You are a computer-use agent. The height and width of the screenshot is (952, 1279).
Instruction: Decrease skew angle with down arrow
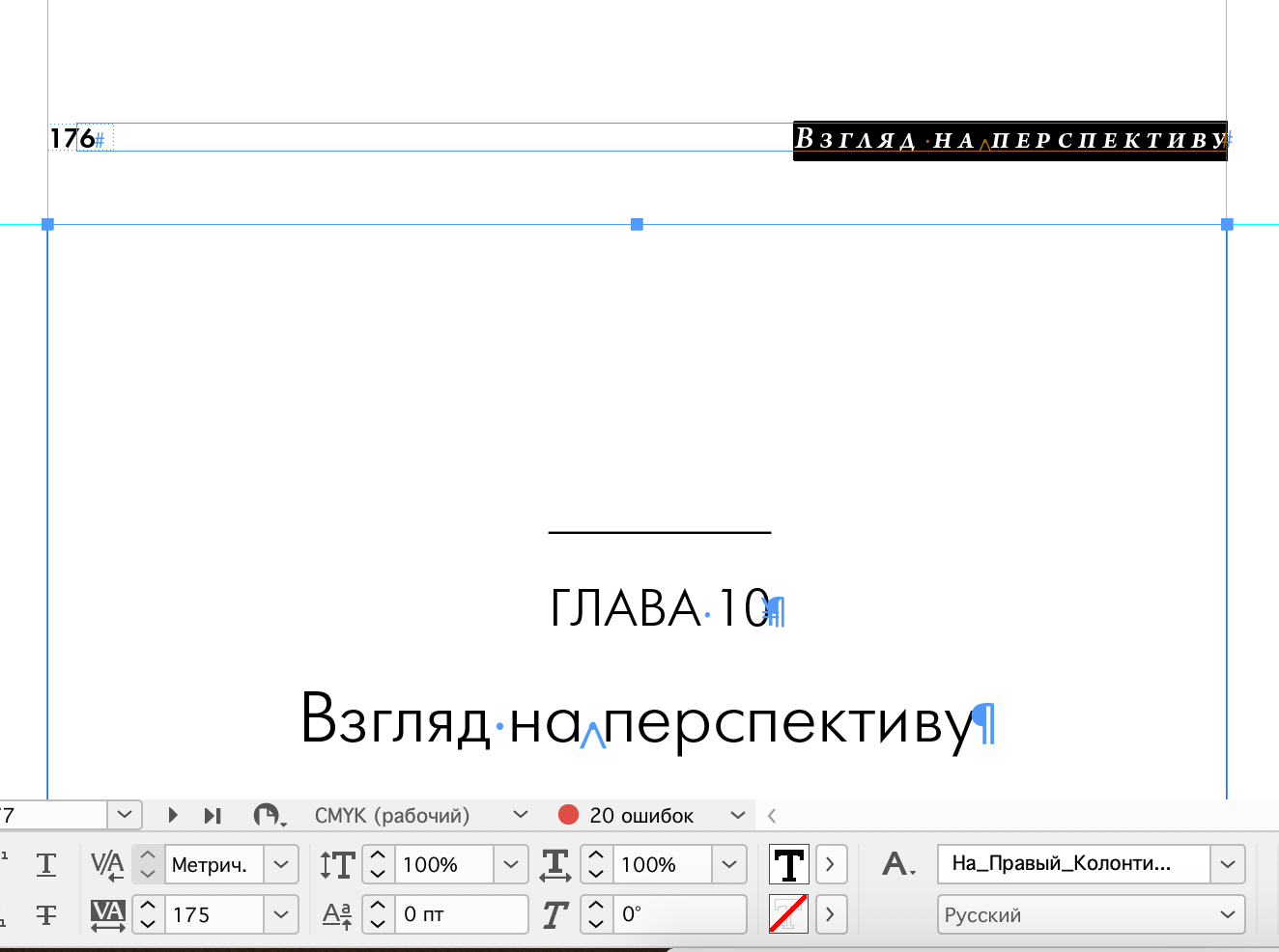click(596, 924)
